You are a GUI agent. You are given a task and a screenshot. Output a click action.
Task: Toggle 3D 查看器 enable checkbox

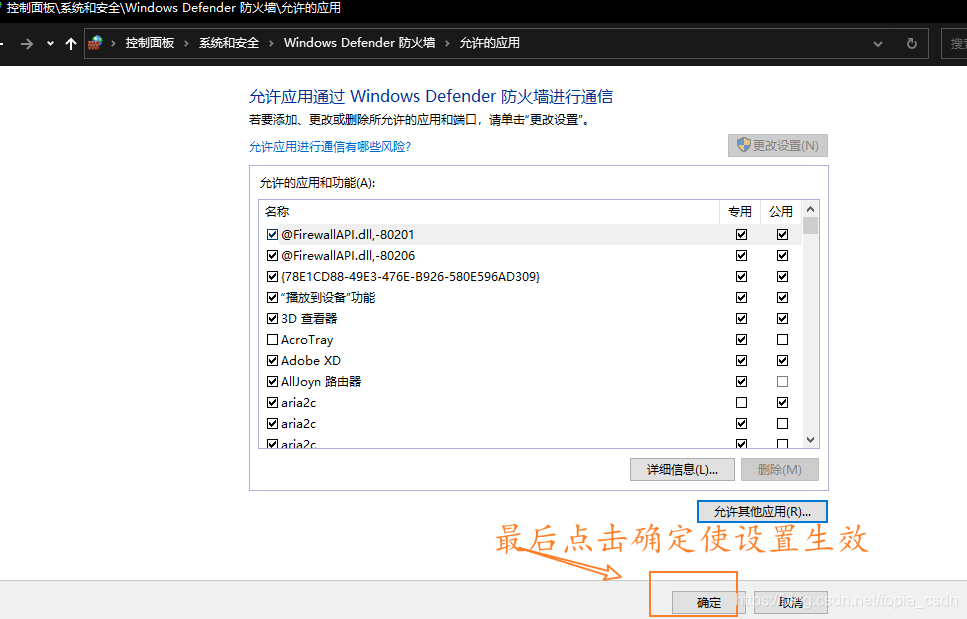[272, 318]
